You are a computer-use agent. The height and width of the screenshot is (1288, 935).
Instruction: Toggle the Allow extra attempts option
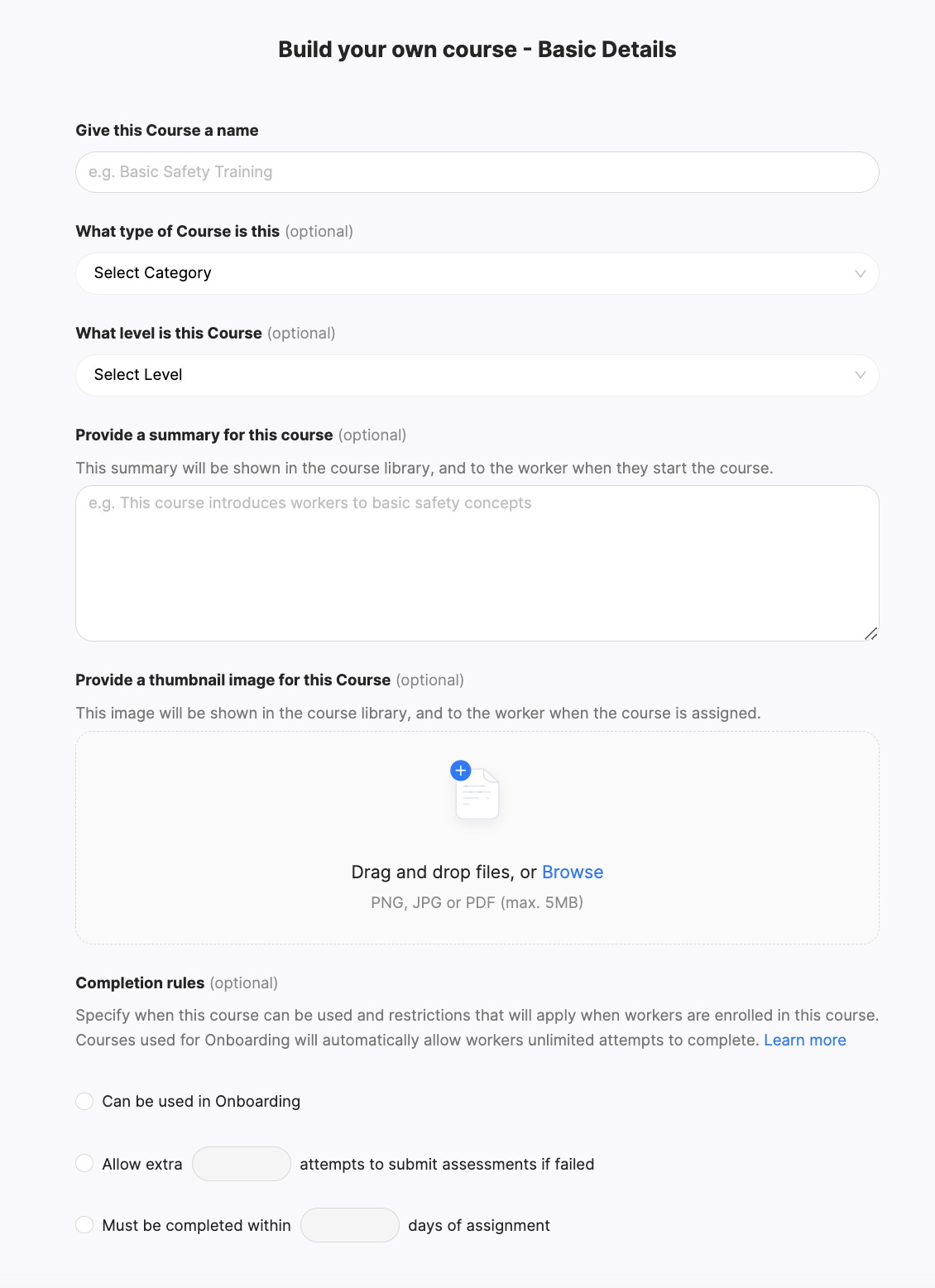[x=84, y=1163]
